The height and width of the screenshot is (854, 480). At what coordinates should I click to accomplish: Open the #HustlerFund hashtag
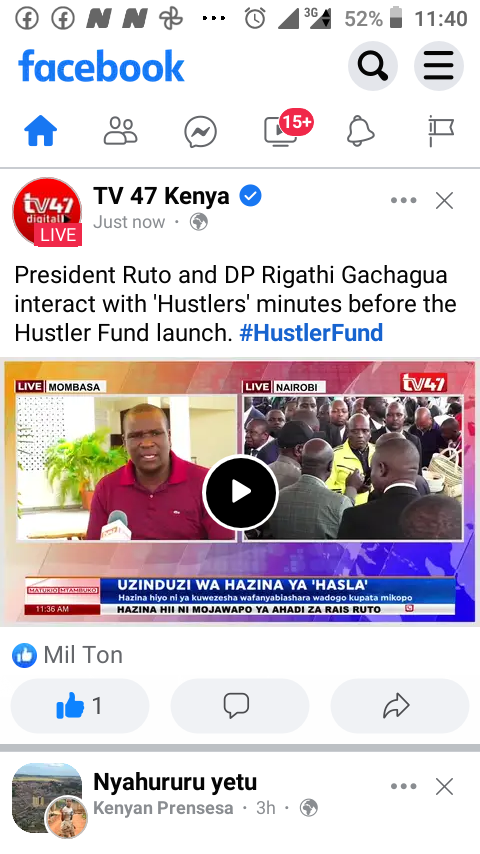click(311, 332)
